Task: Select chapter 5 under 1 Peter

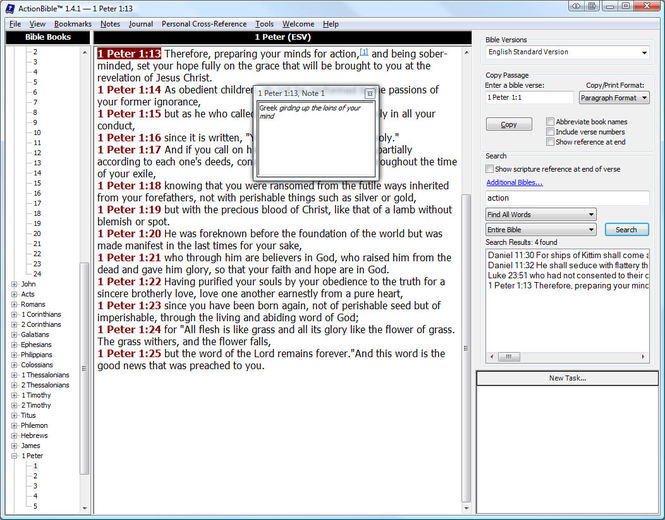Action: (x=35, y=506)
